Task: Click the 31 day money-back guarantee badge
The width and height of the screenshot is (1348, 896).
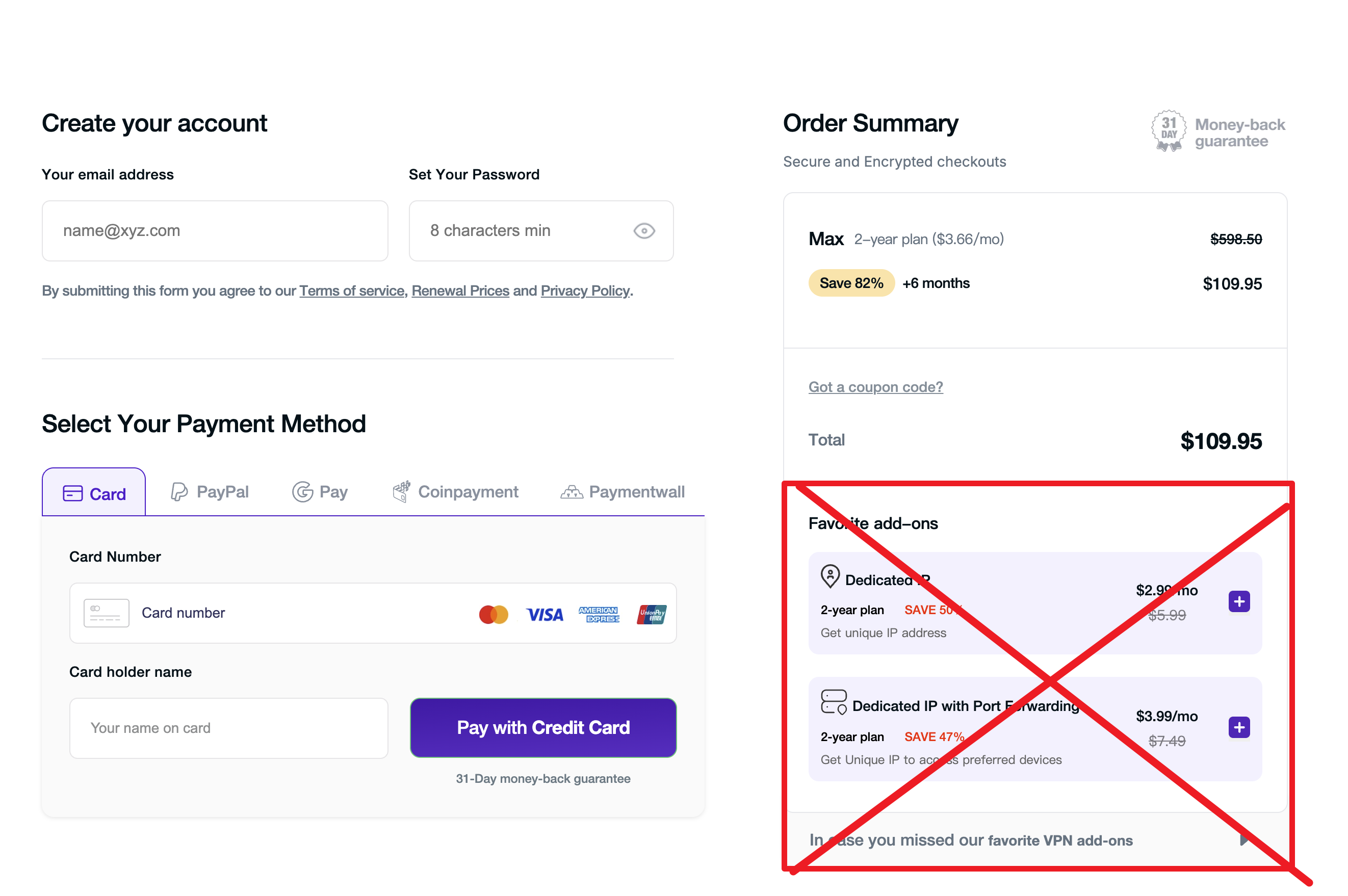Action: tap(1217, 131)
